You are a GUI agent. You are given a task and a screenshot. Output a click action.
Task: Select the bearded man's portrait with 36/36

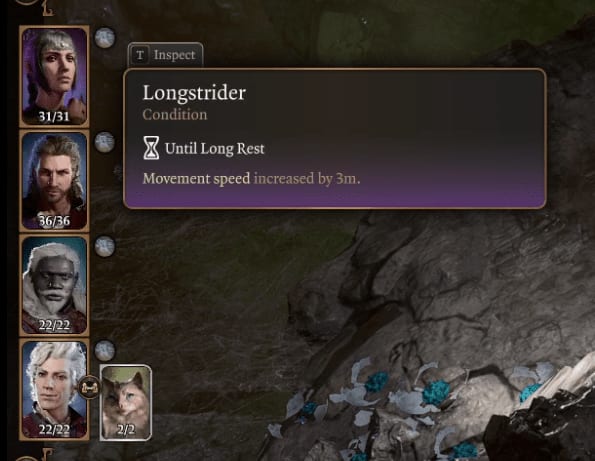point(54,181)
